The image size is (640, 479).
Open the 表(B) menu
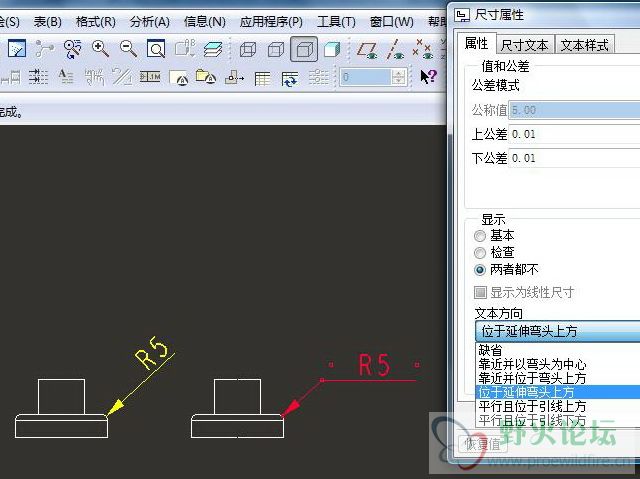point(47,21)
